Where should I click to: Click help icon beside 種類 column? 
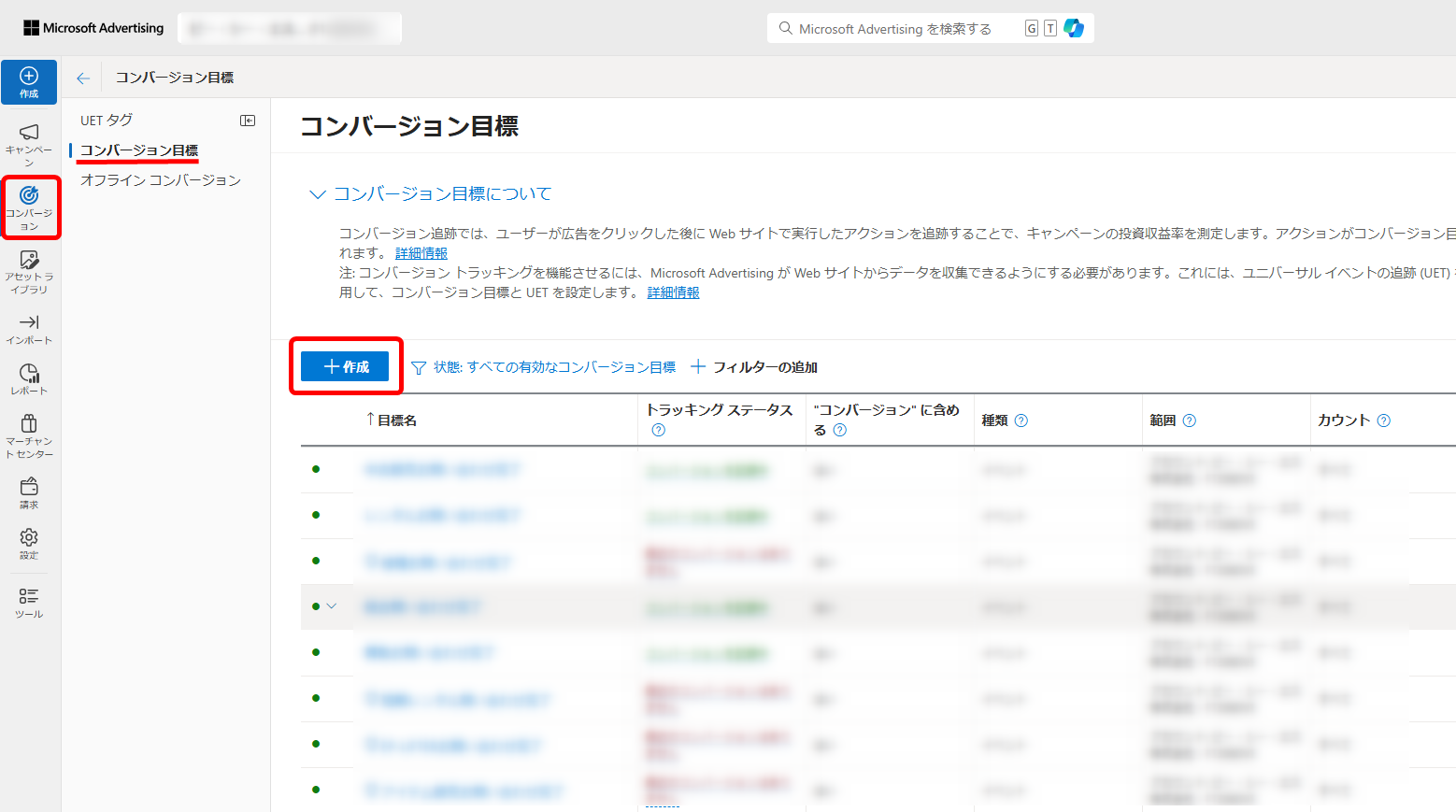[x=1021, y=420]
